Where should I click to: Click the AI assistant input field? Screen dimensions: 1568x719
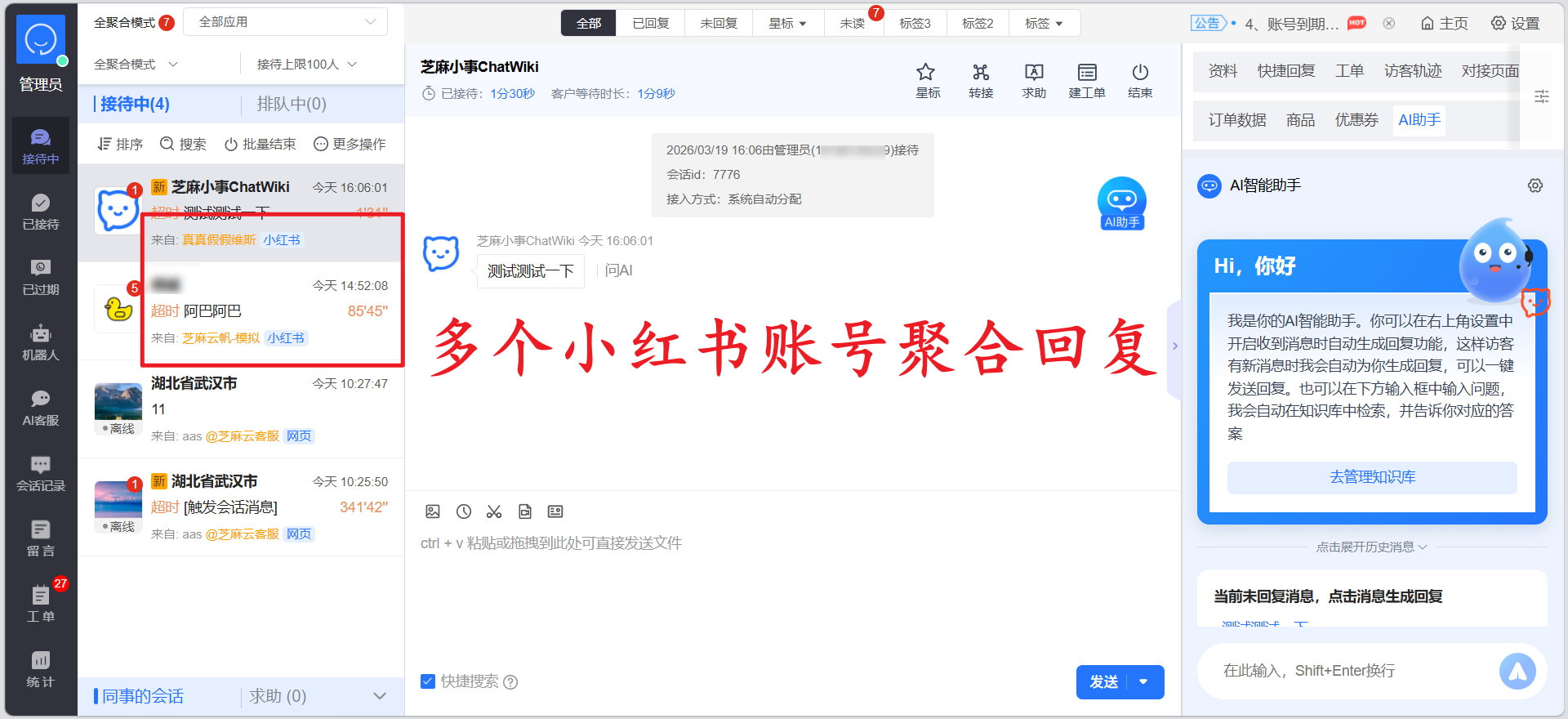tap(1347, 671)
